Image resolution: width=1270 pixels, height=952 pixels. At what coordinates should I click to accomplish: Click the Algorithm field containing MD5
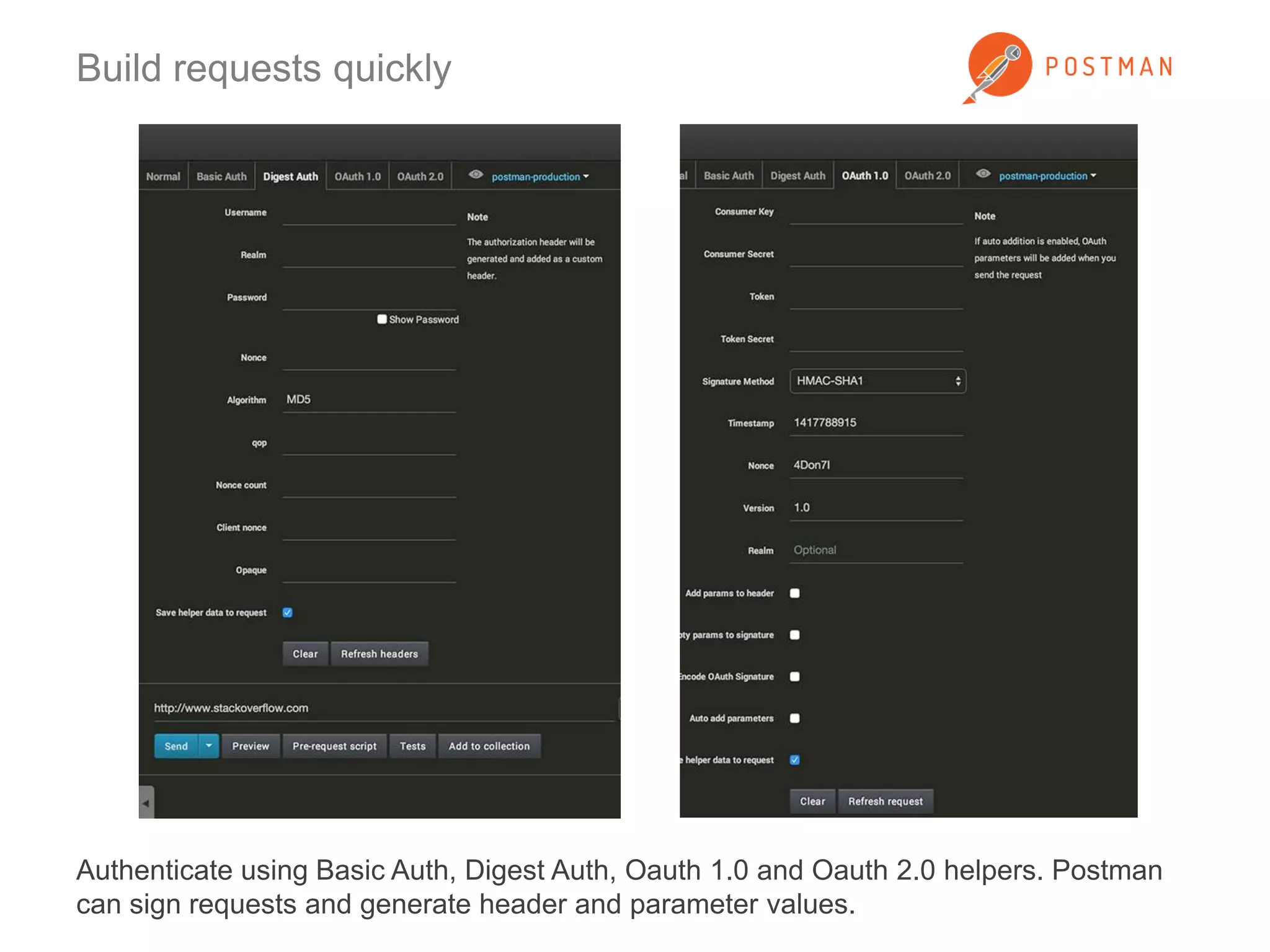click(369, 400)
